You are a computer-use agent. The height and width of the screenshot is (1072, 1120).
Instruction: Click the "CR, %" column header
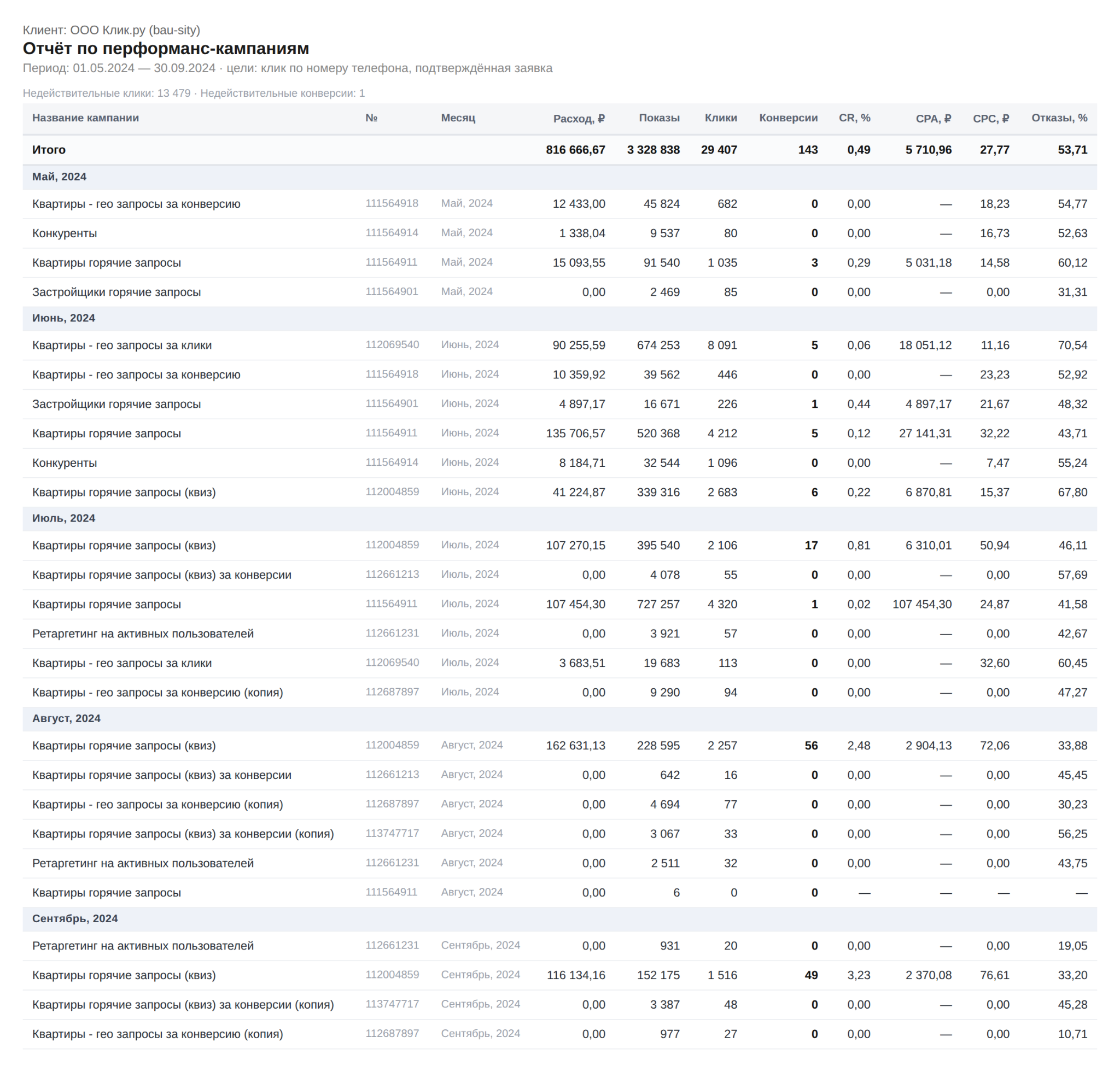[x=854, y=118]
